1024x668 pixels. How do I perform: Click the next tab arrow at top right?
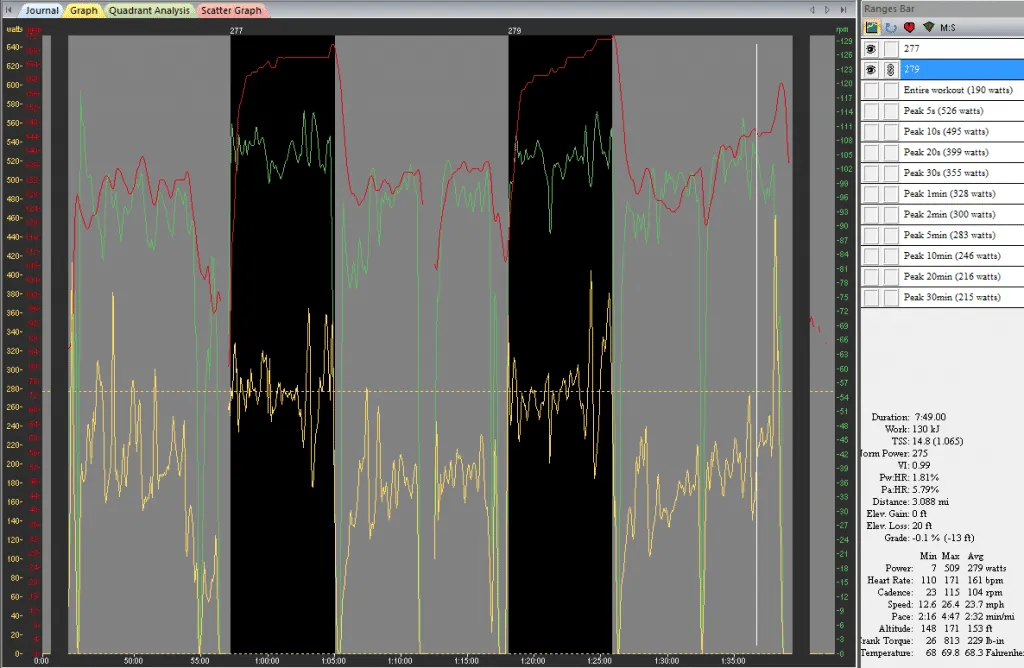(827, 10)
